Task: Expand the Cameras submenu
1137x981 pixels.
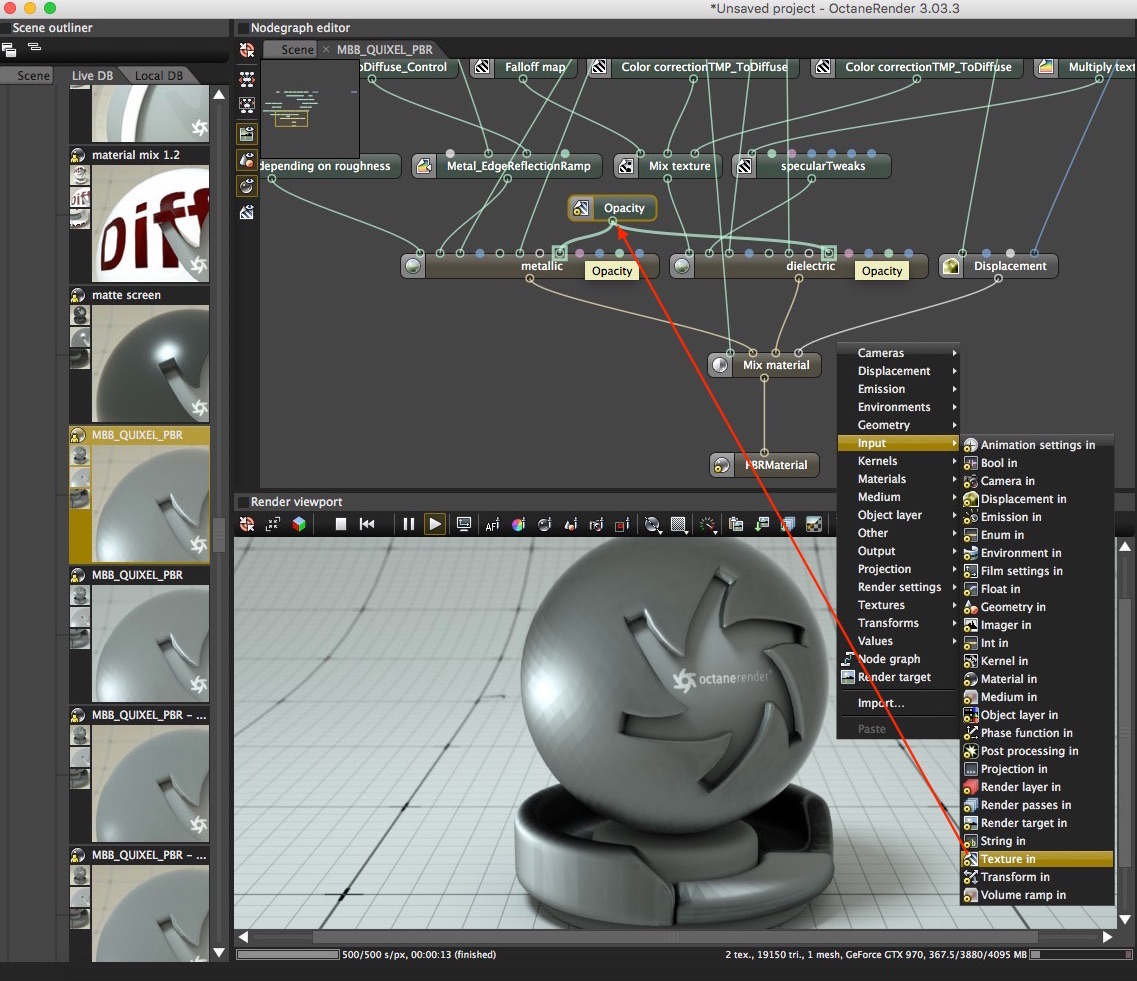Action: point(898,353)
